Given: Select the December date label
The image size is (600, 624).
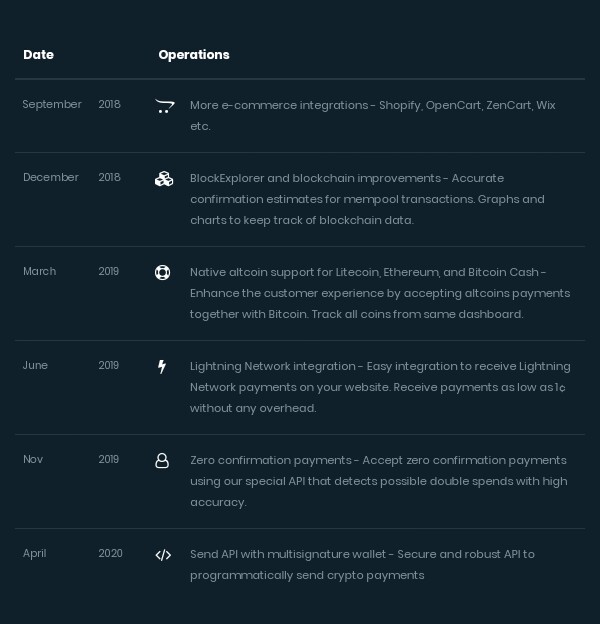Looking at the screenshot, I should [51, 178].
